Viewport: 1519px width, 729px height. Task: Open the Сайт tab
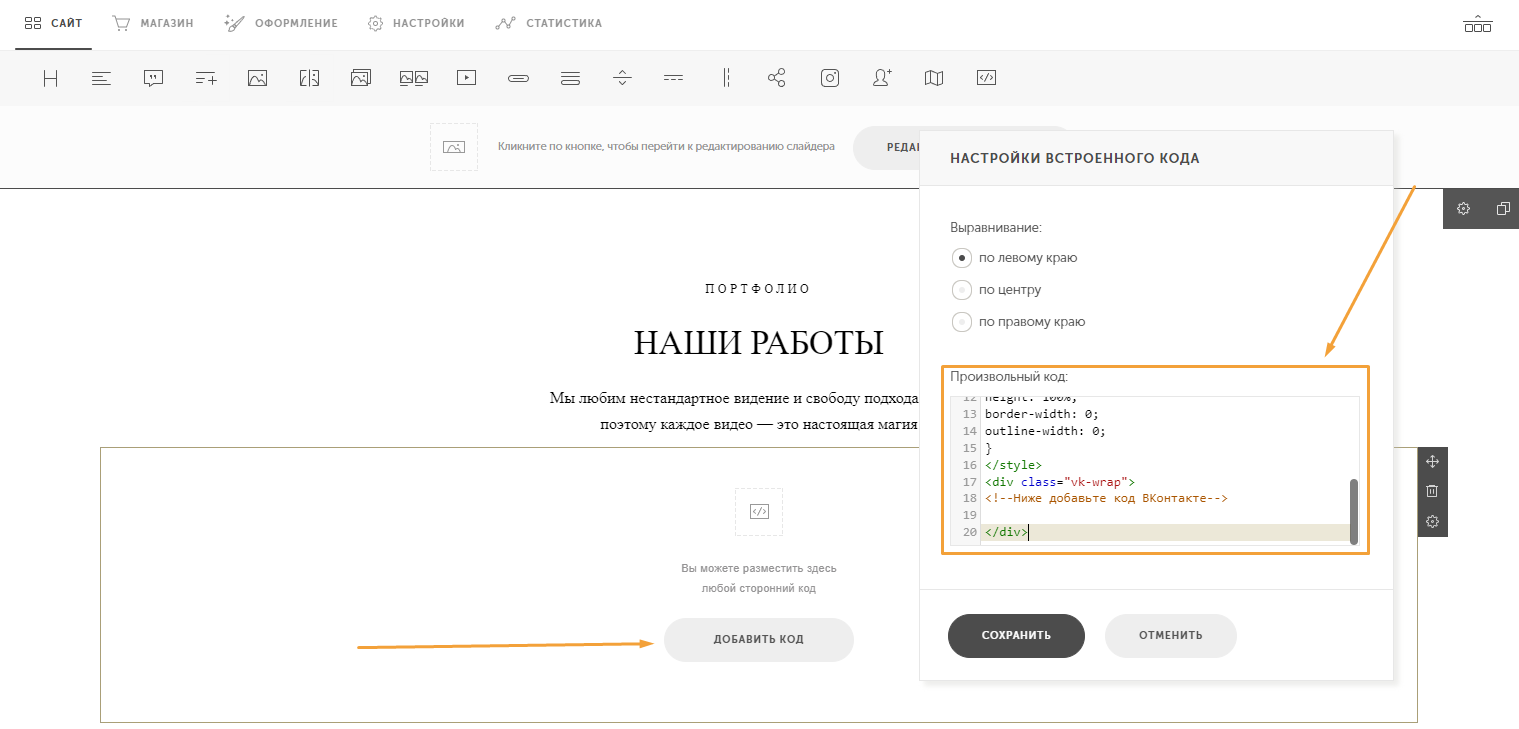pyautogui.click(x=54, y=23)
